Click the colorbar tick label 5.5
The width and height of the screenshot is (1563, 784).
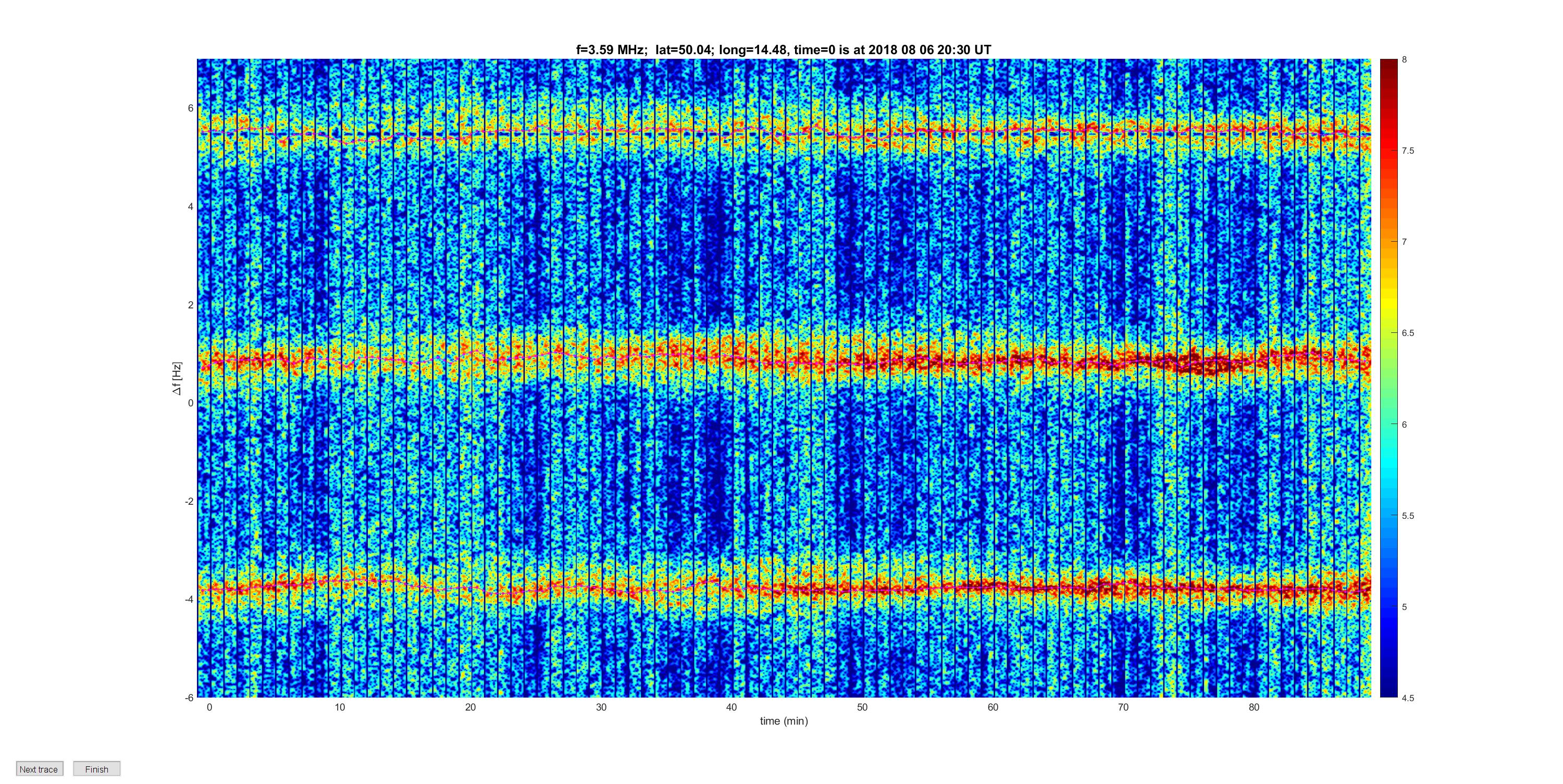pos(1408,516)
